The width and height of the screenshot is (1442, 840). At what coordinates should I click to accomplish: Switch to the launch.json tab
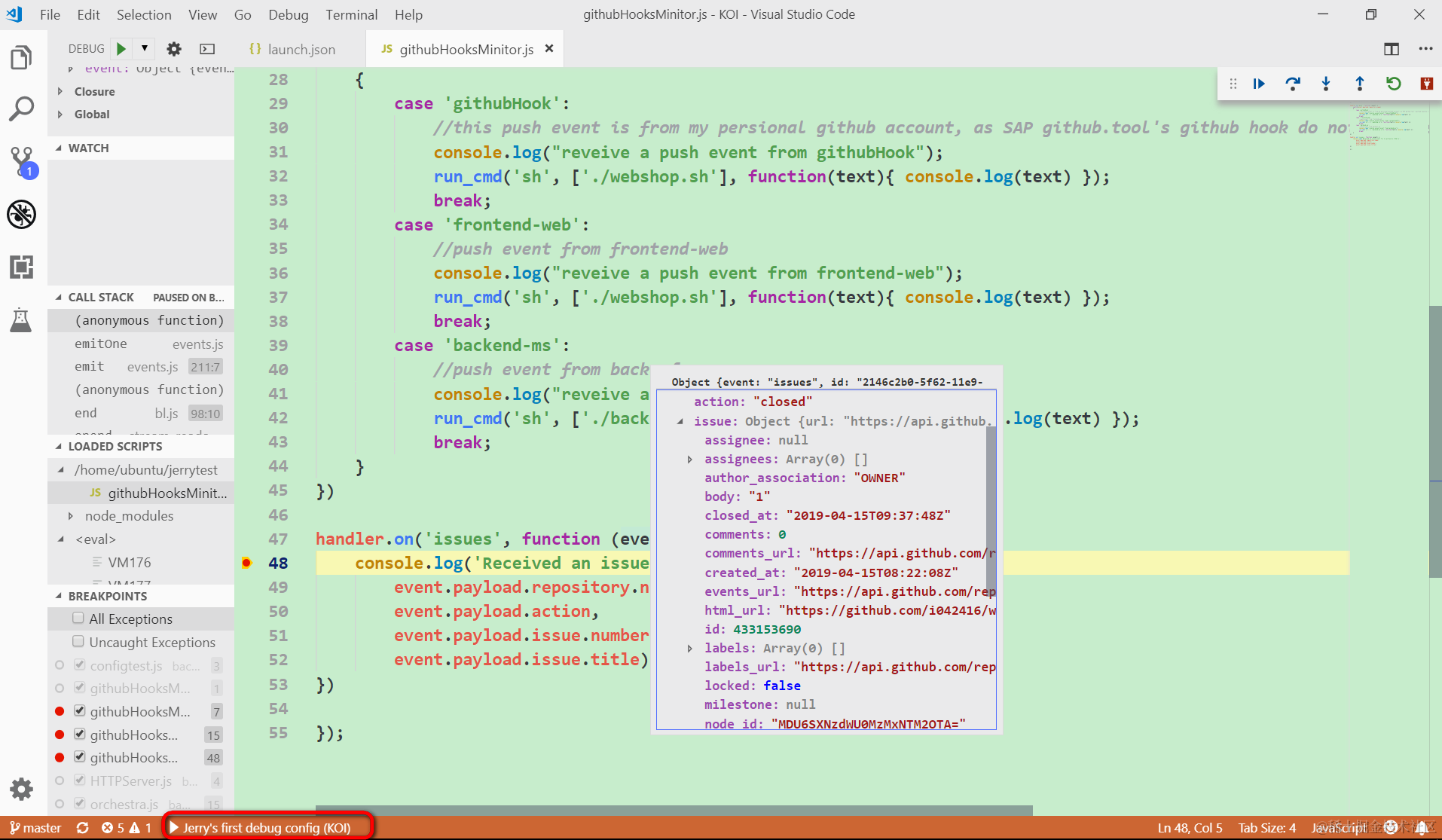(301, 49)
